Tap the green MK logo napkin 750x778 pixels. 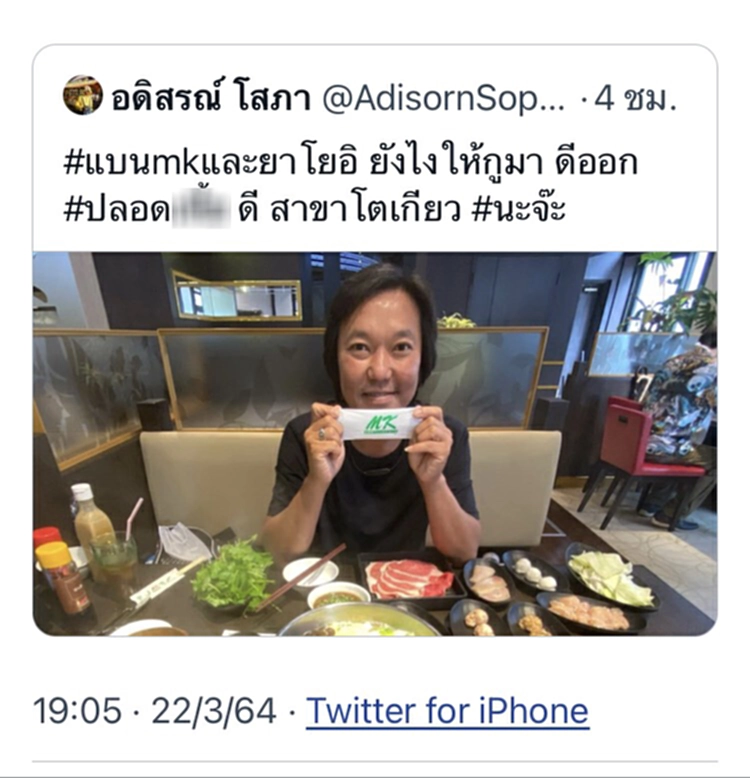380,423
